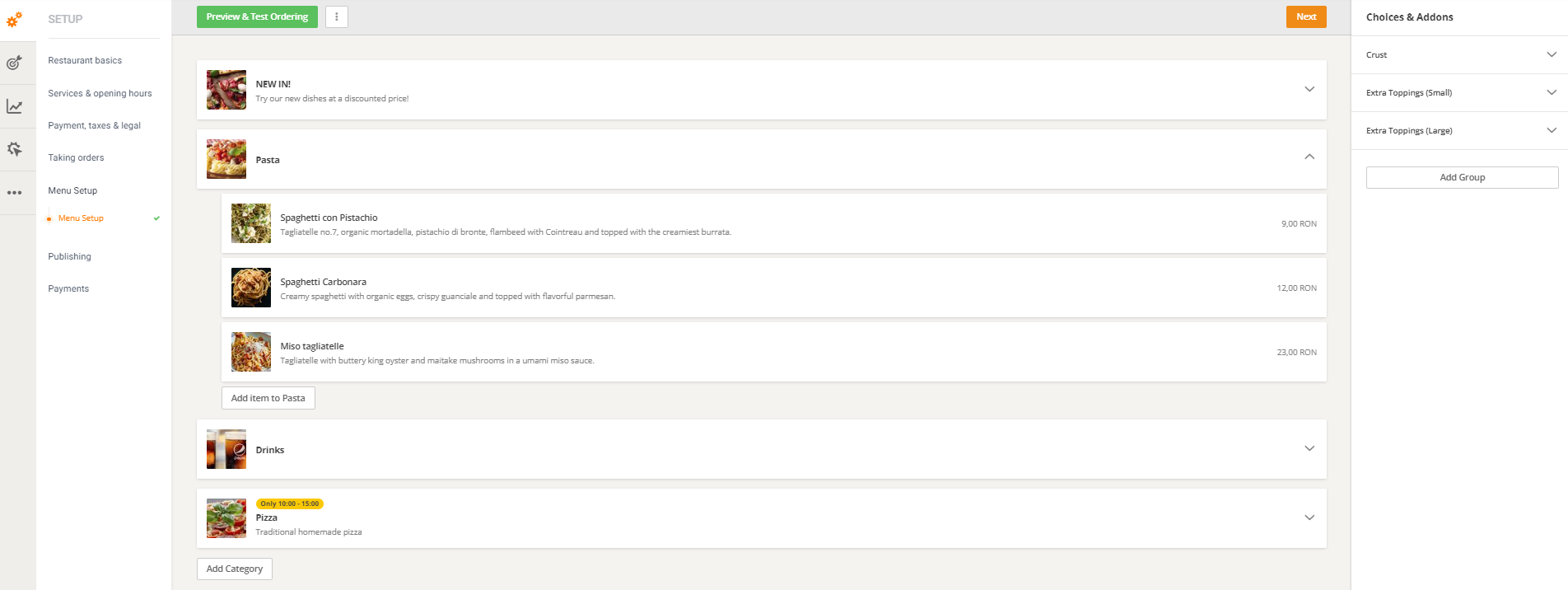Collapse the Pasta category chevron

coord(1309,157)
